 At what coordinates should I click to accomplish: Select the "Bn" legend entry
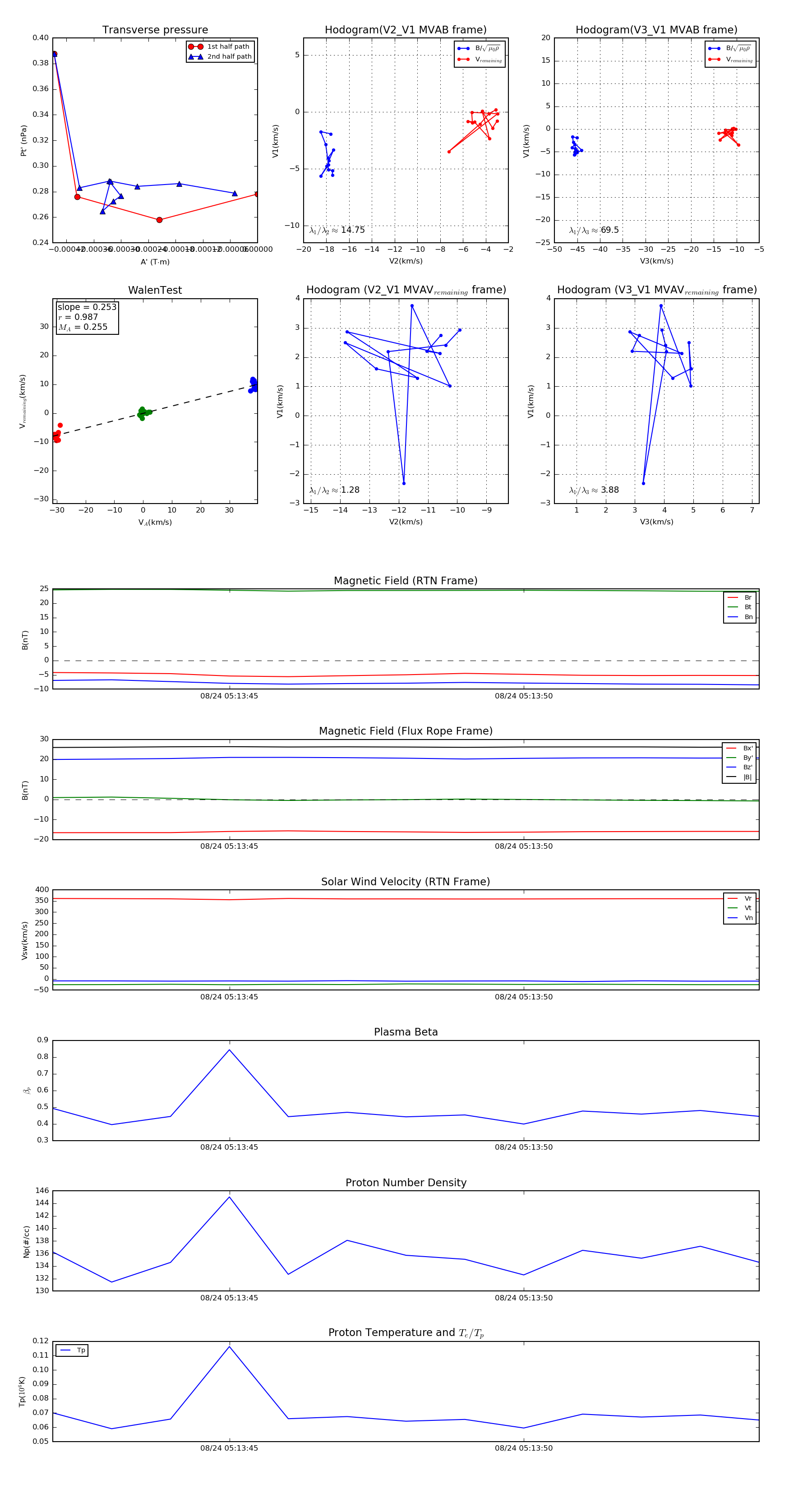point(740,617)
